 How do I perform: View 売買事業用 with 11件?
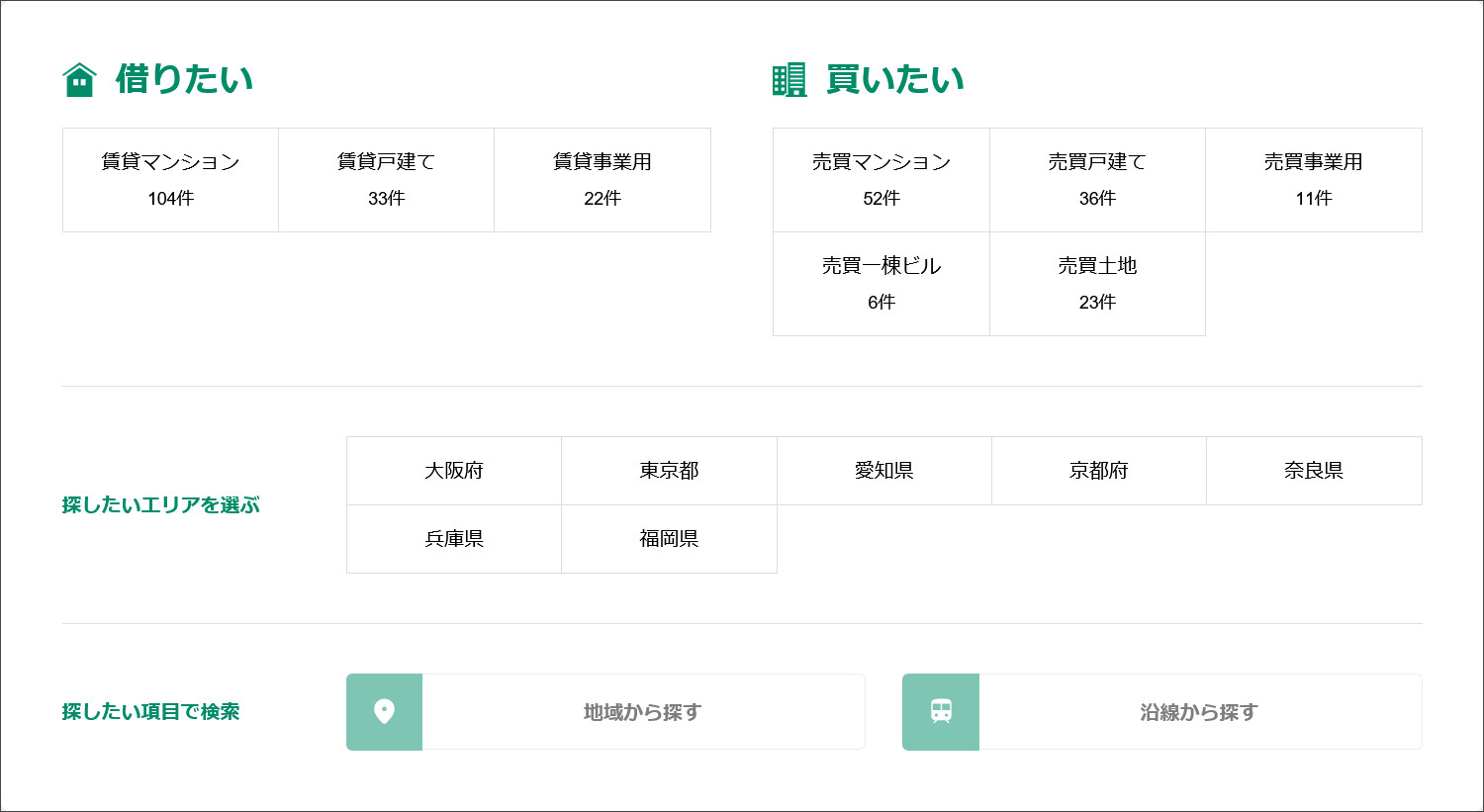[x=1313, y=180]
